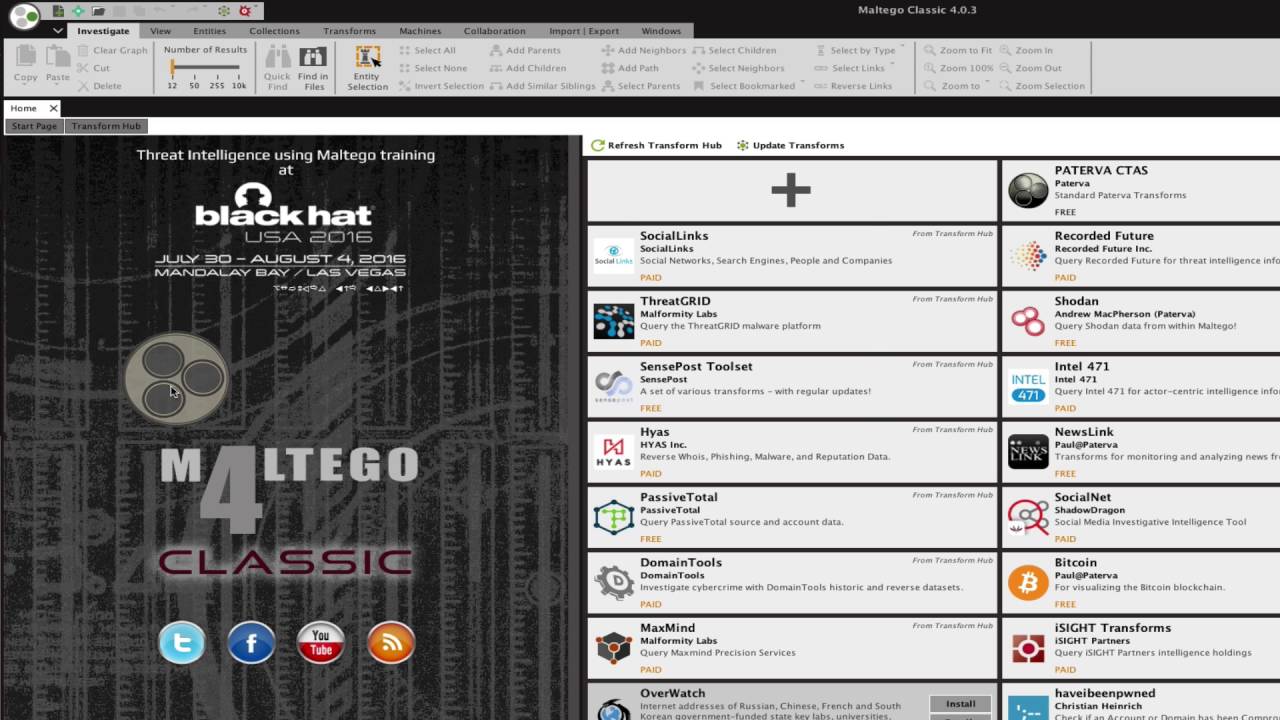Open the Machines ribbon tab

420,31
